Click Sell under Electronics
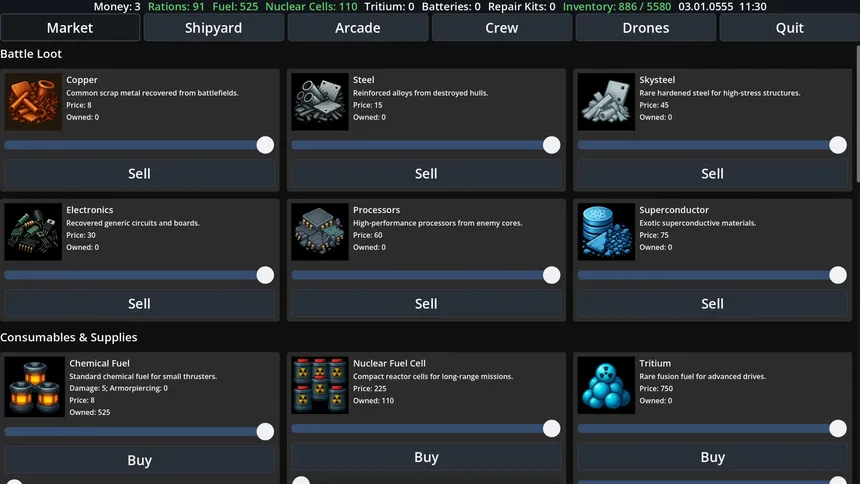860x484 pixels. pyautogui.click(x=139, y=303)
